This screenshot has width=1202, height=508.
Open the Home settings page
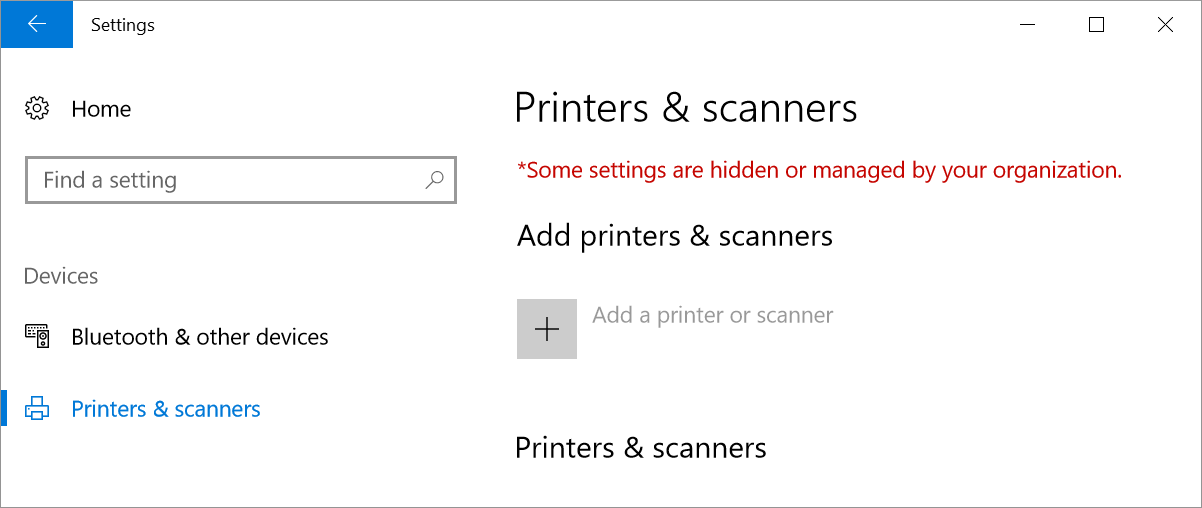point(101,109)
